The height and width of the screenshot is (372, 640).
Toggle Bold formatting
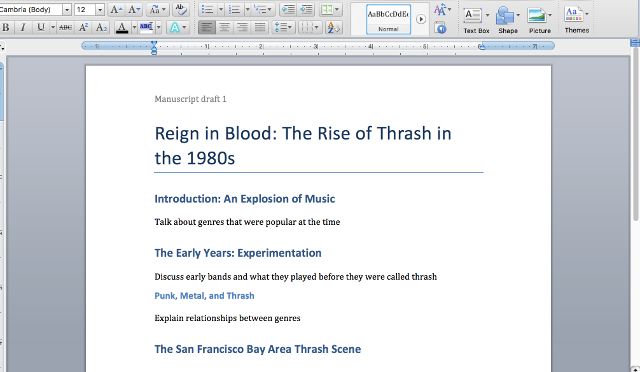(x=6, y=27)
